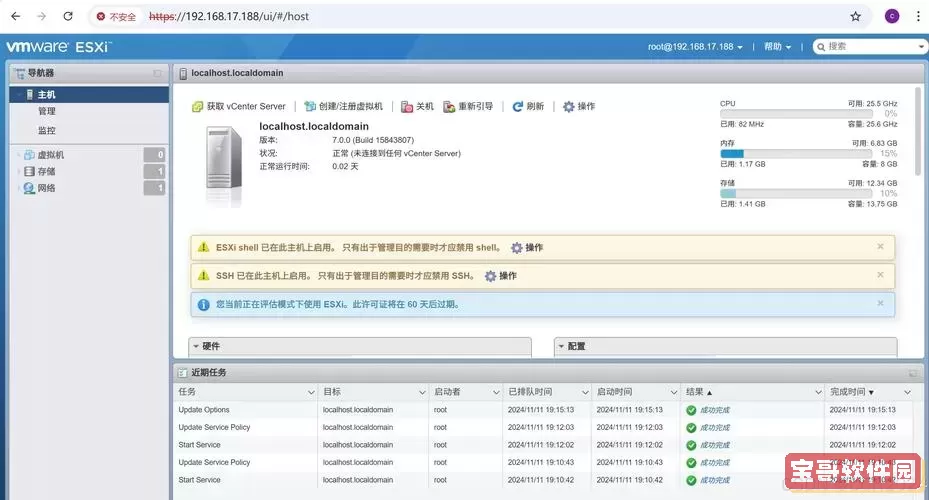The image size is (929, 500).
Task: Click the VMware ESXi logo
Action: (59, 46)
